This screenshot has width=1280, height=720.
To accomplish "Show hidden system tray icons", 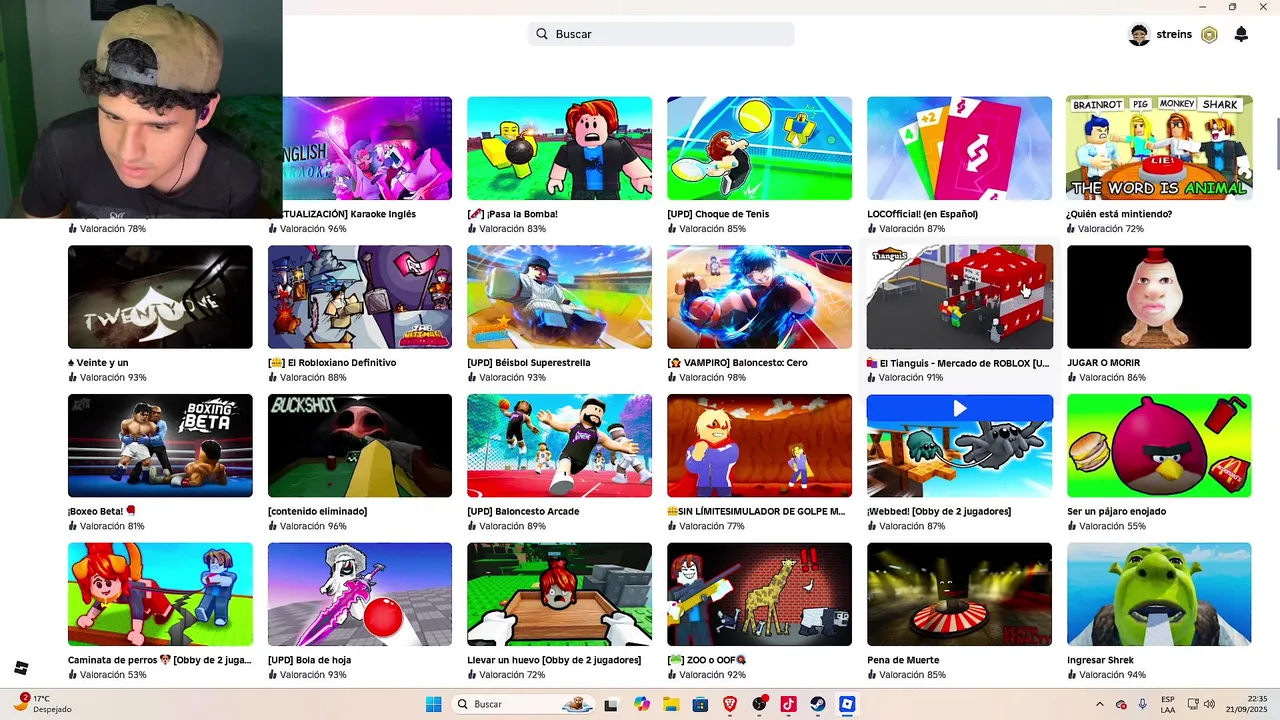I will pyautogui.click(x=1100, y=704).
